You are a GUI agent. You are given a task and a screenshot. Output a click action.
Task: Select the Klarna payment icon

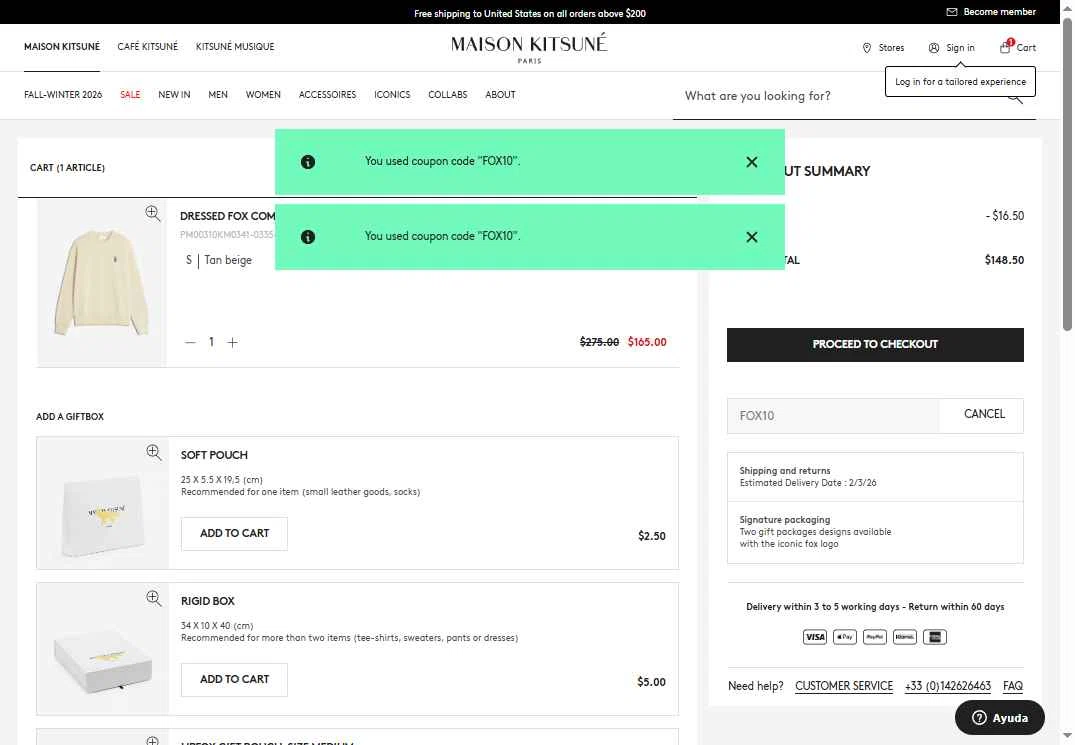905,637
